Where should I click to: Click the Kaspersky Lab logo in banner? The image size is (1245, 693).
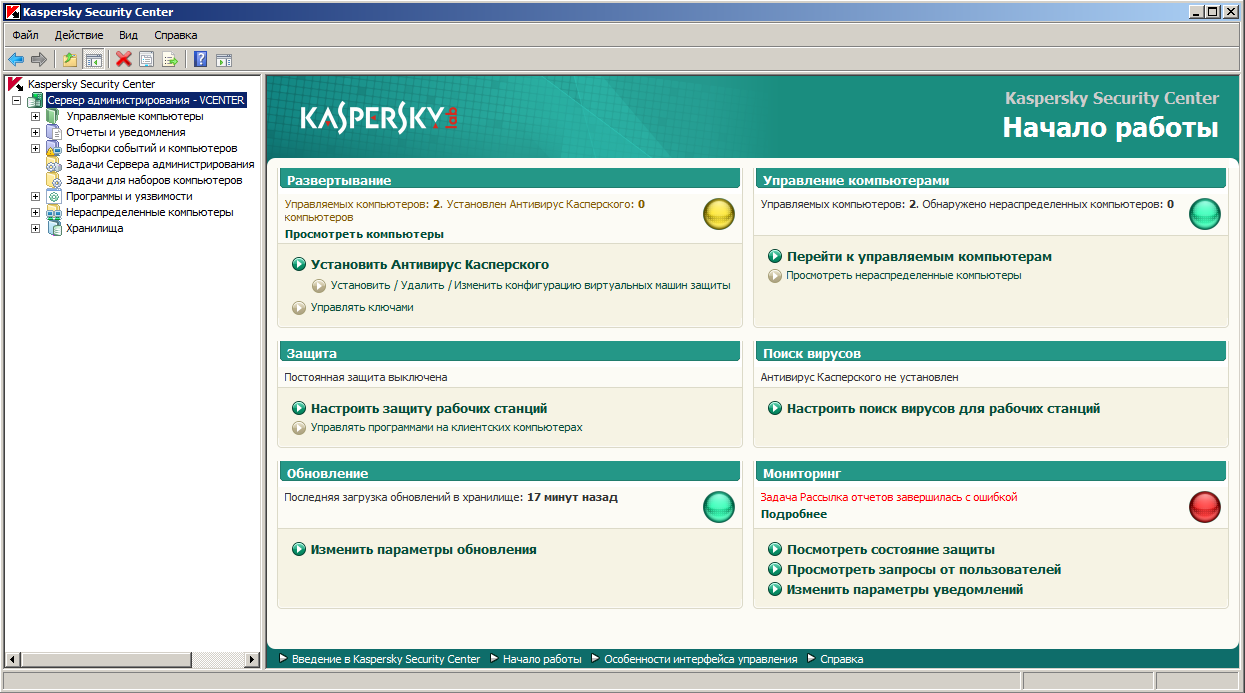click(x=379, y=119)
